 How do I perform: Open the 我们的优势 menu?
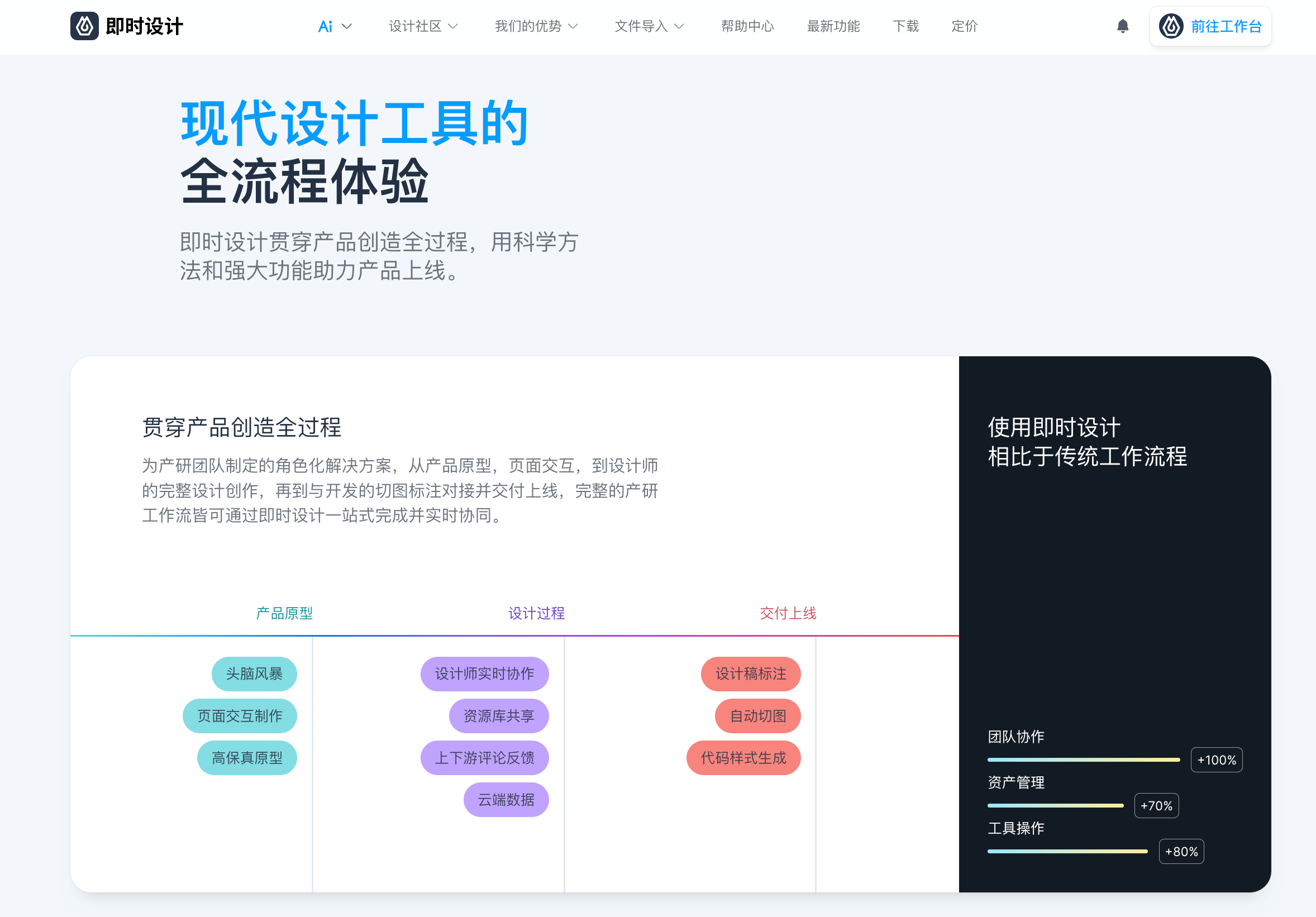tap(528, 26)
